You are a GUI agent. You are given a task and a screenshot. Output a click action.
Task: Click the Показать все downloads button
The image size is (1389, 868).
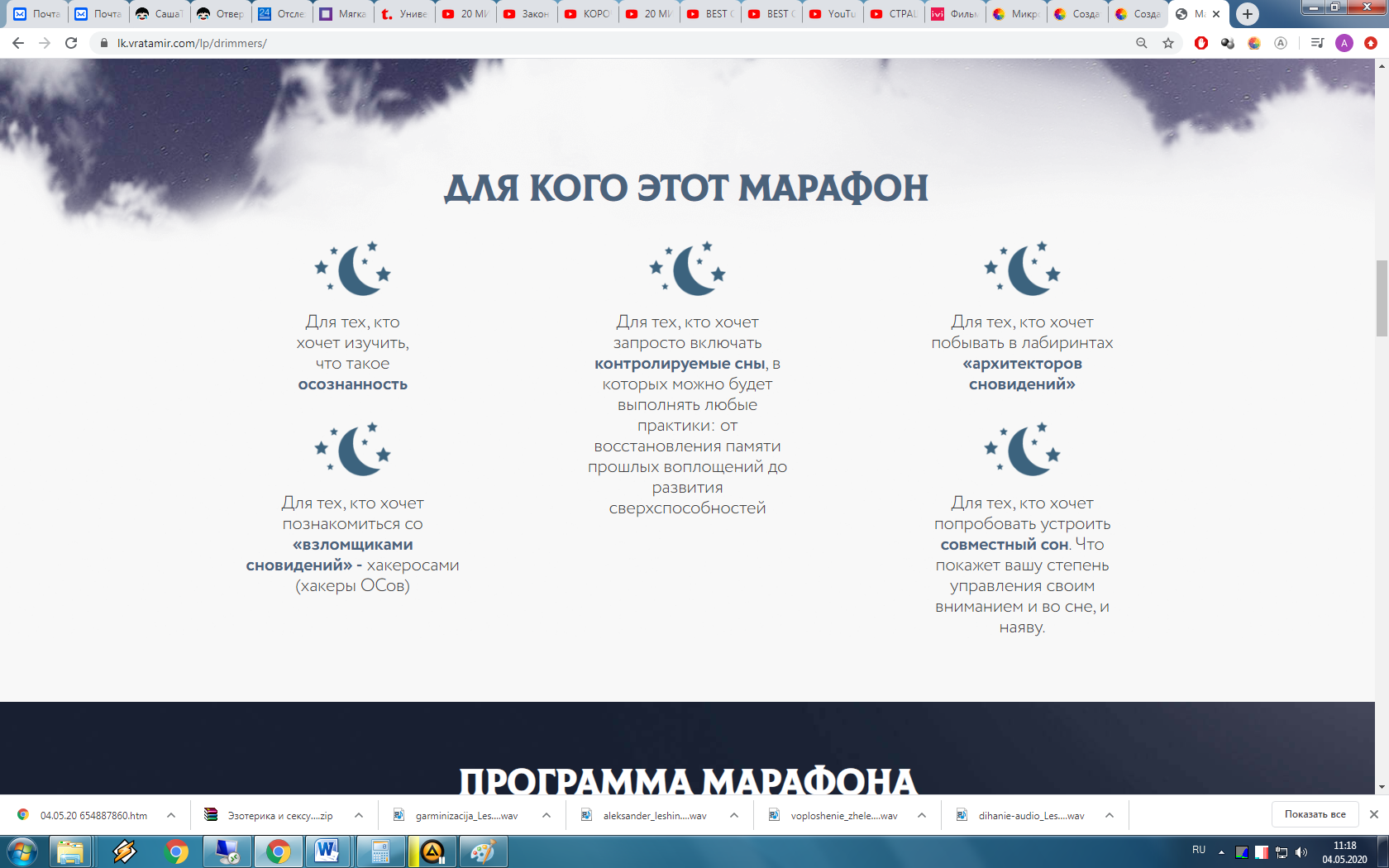point(1315,814)
